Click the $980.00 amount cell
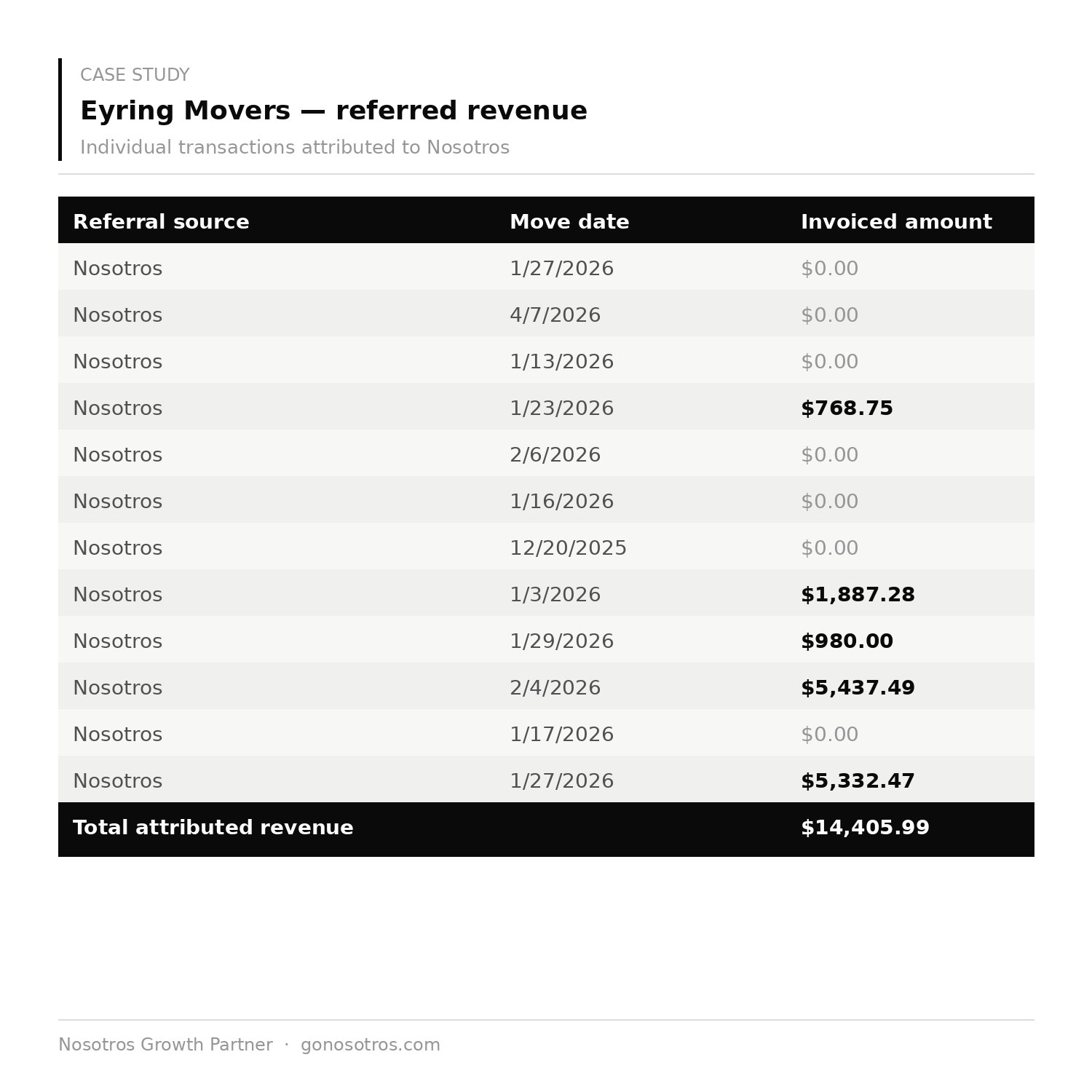The width and height of the screenshot is (1092, 1092). click(847, 641)
